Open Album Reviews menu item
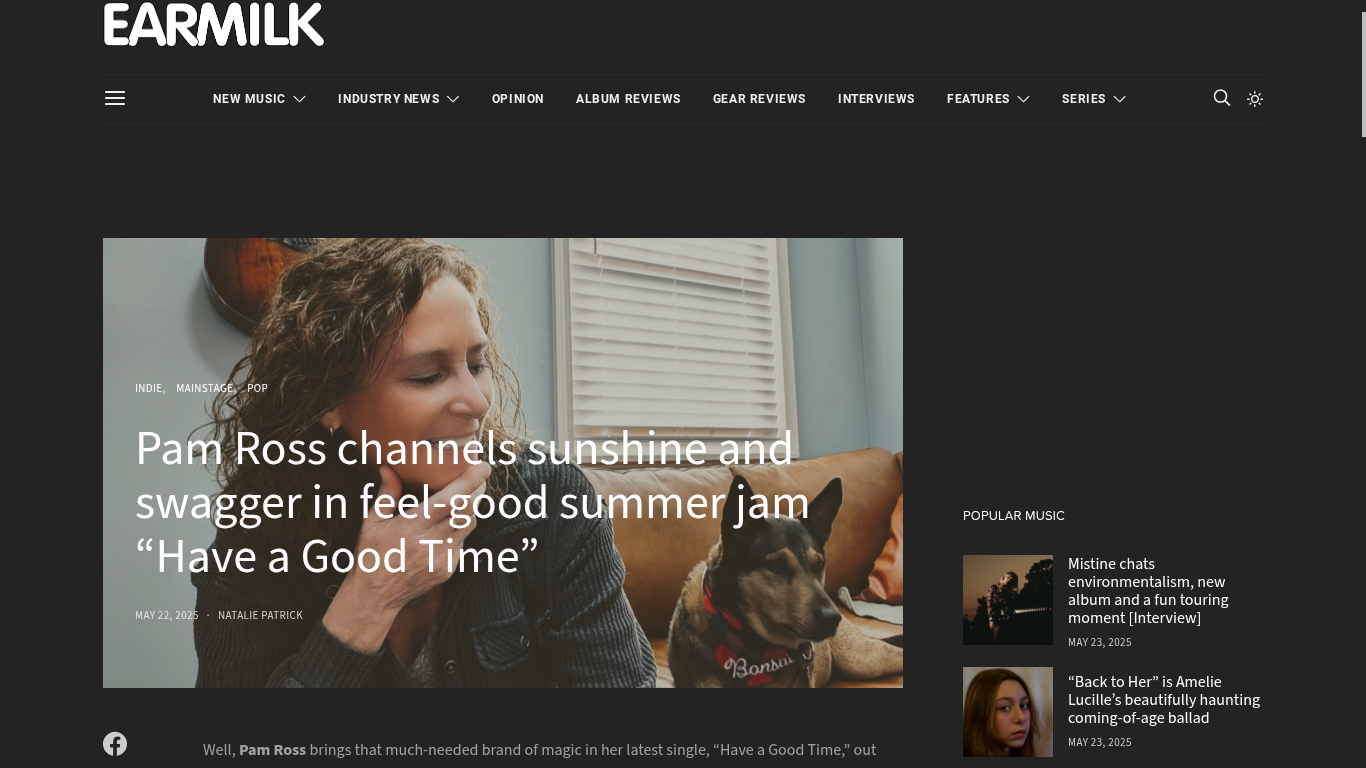The height and width of the screenshot is (768, 1366). [x=628, y=99]
